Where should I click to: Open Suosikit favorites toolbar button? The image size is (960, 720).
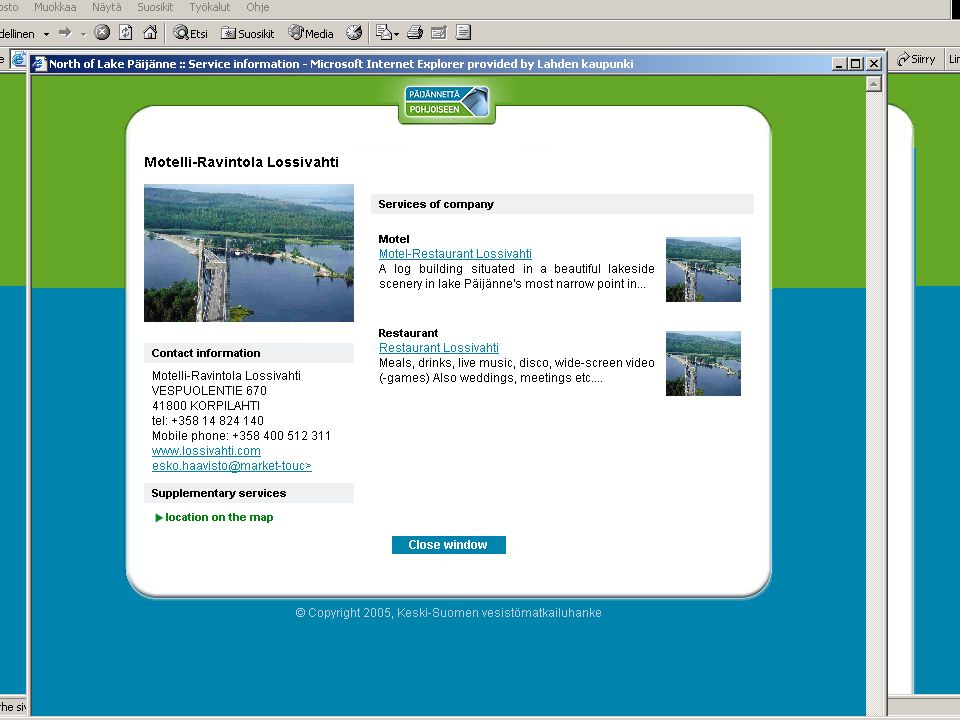point(247,33)
